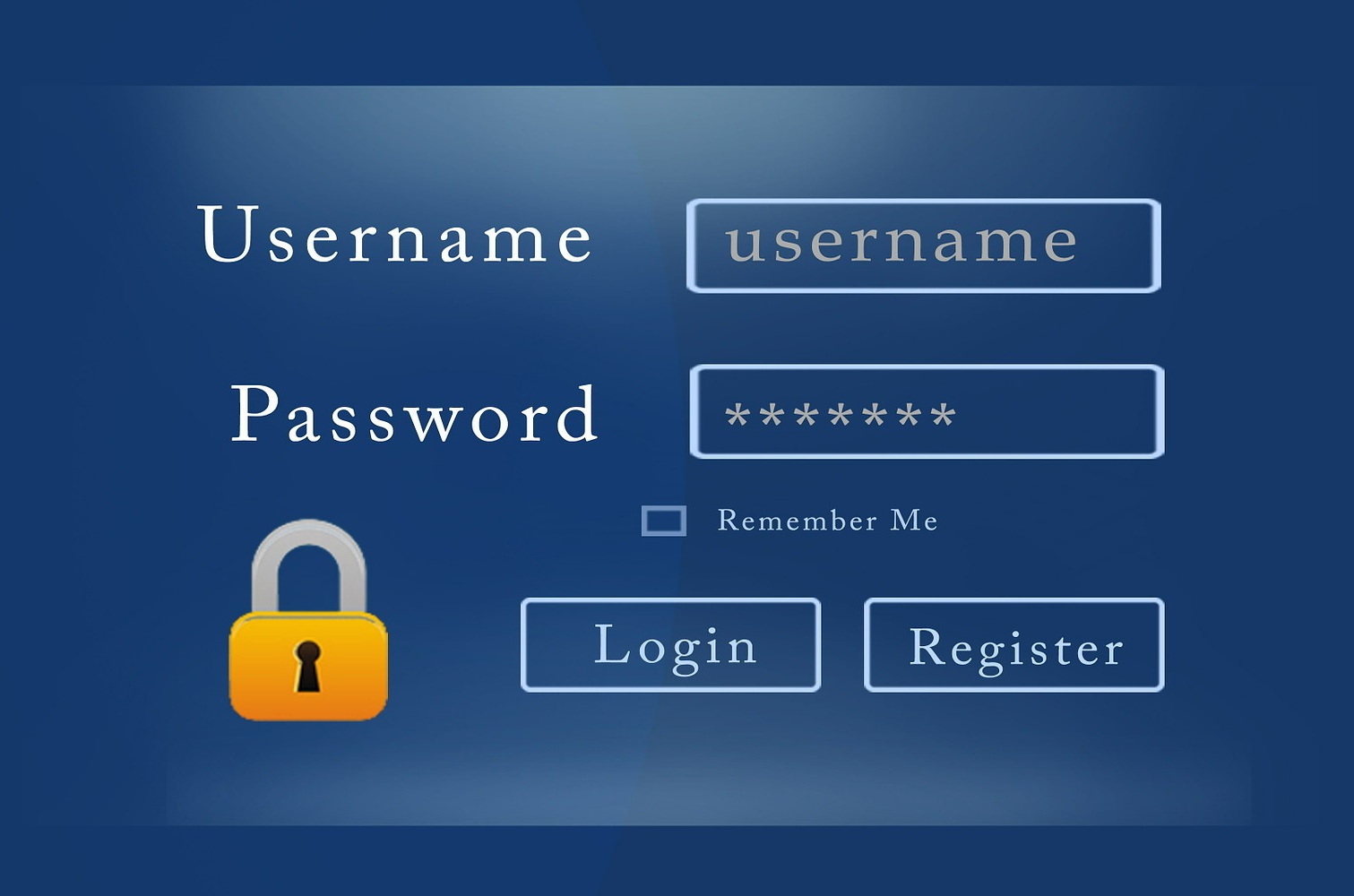
Task: Tick the Remember Me checkbox
Action: (x=664, y=521)
